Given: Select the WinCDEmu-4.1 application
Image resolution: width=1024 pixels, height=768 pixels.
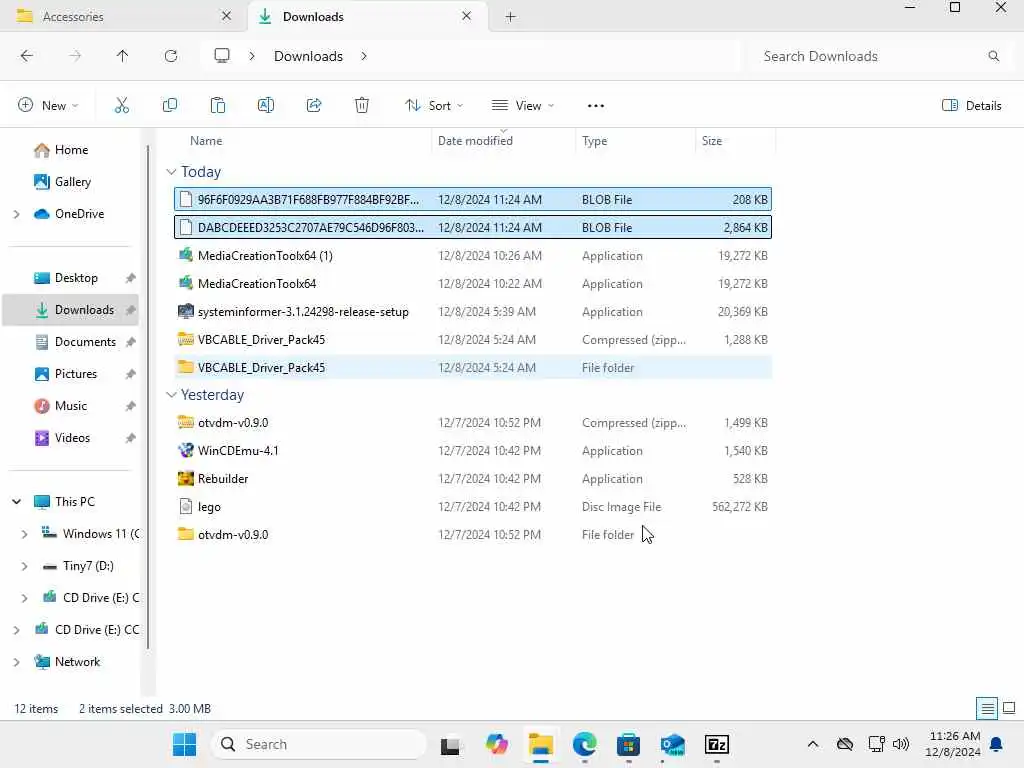Looking at the screenshot, I should pyautogui.click(x=473, y=451).
